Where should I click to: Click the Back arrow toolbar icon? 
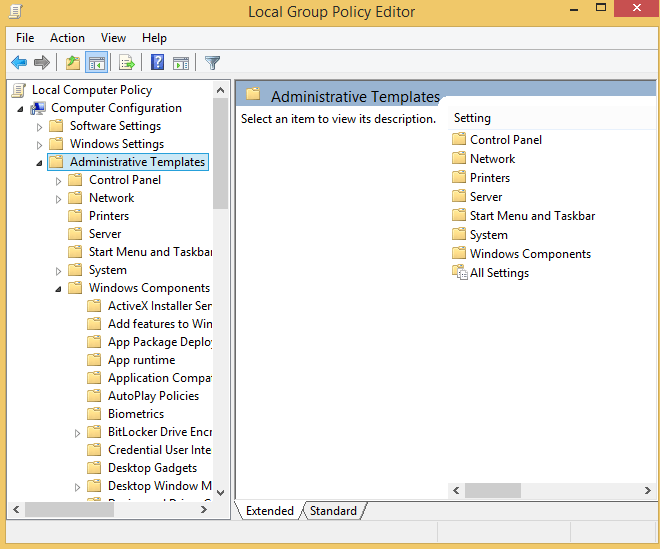(x=19, y=63)
